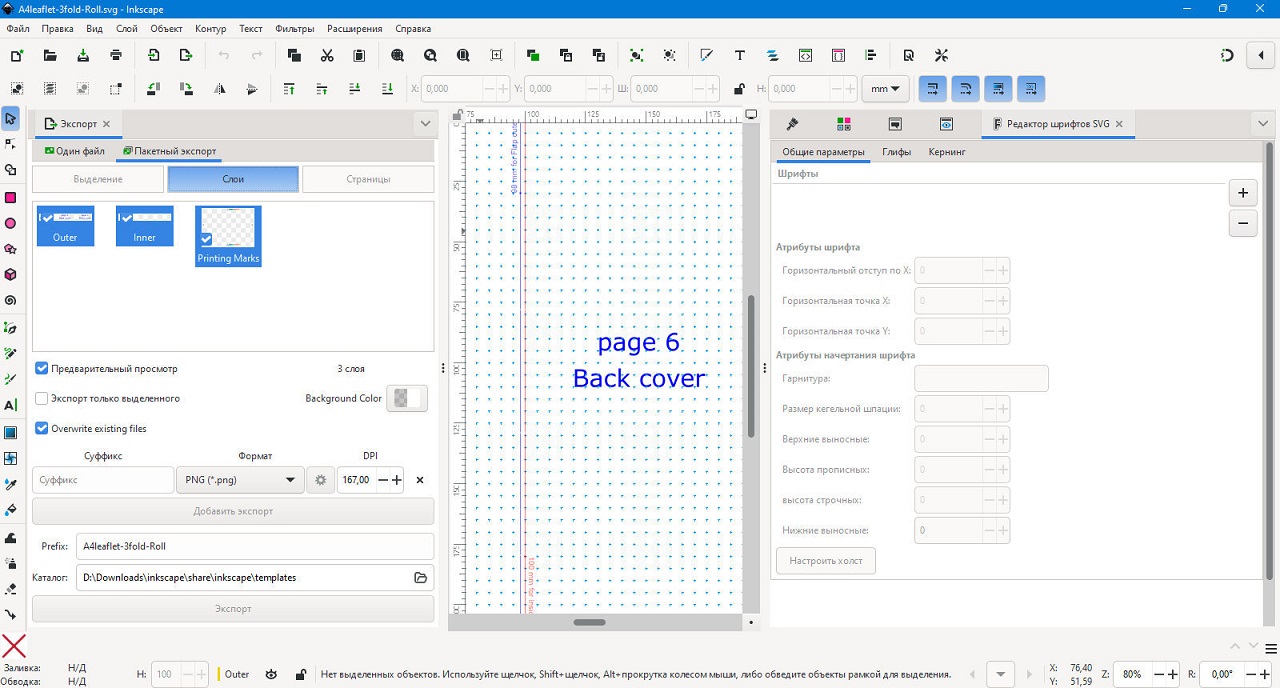Click the 'Настроить холст' button
Screen dimensions: 1280x688
pos(826,561)
